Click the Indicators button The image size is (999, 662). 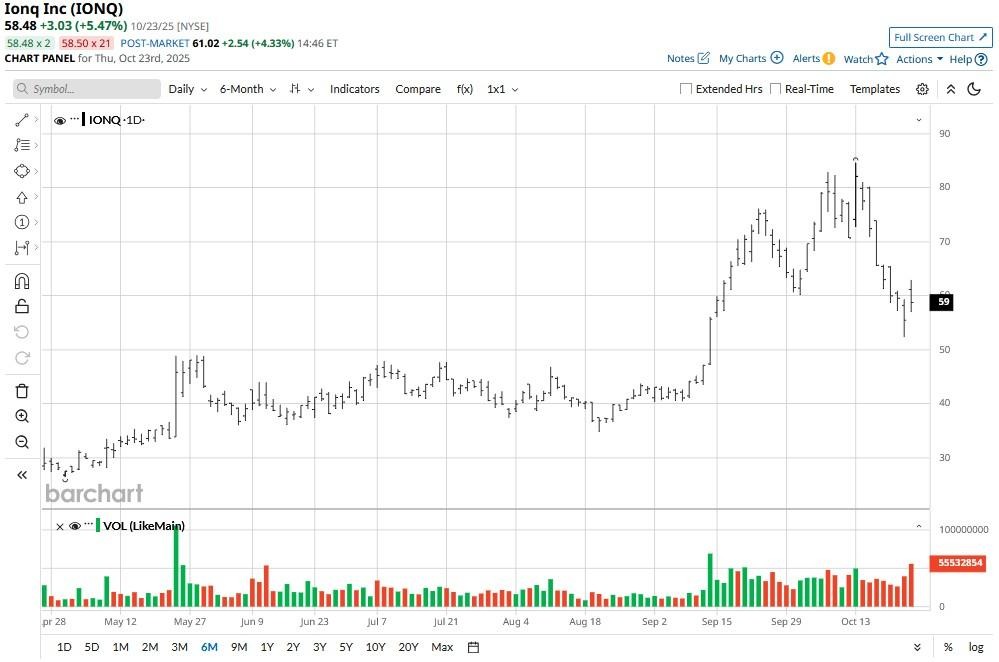[355, 89]
